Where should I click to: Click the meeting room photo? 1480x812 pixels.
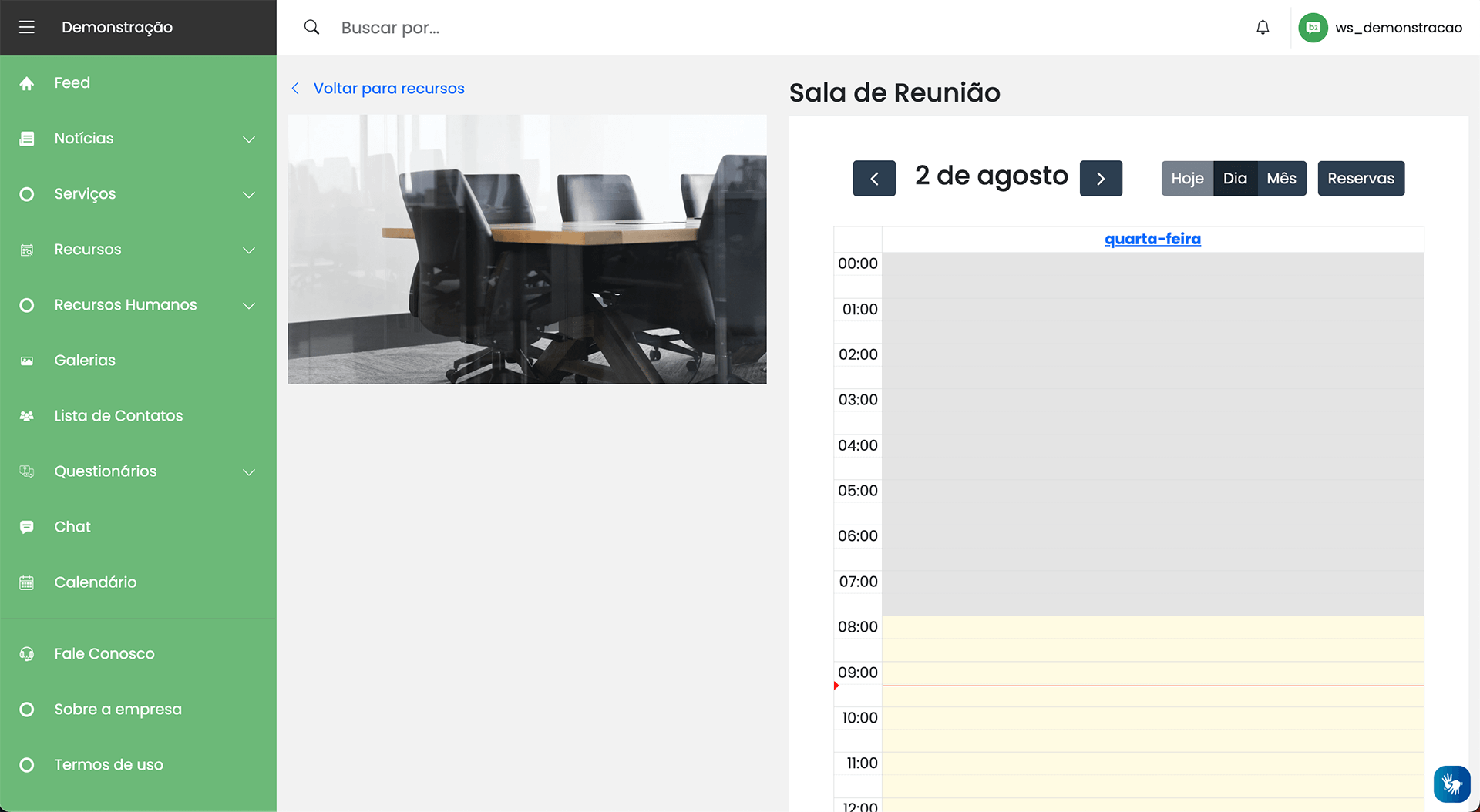[x=527, y=249]
